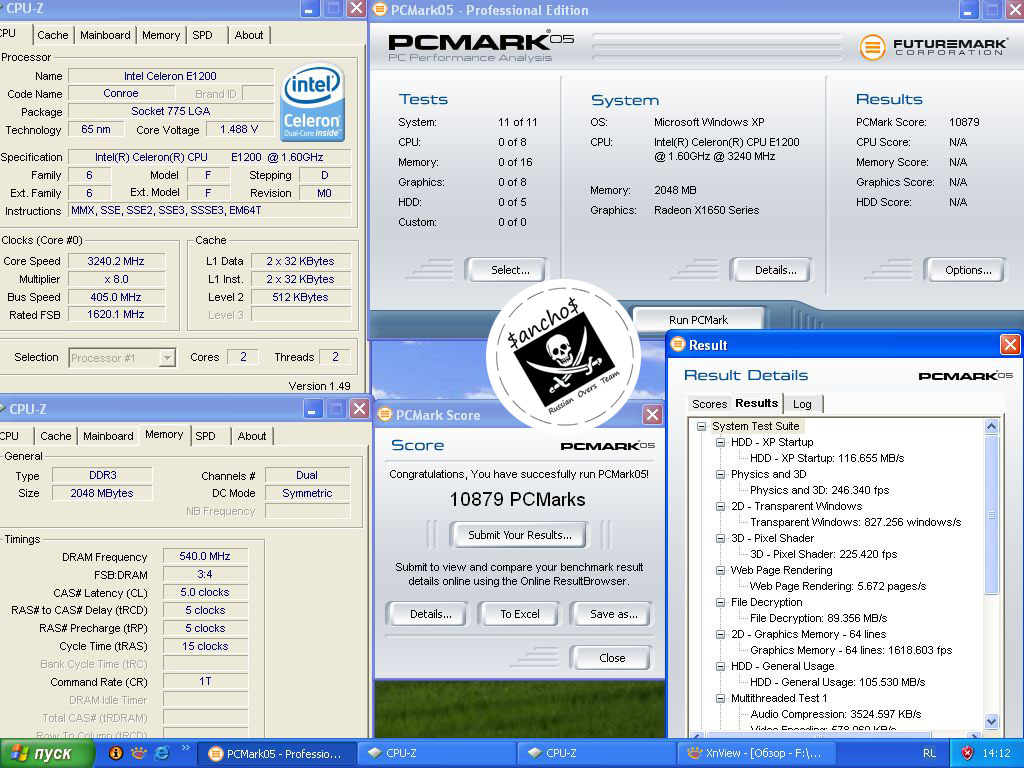Open SPD tab in bottom CPU-Z window

coord(205,436)
